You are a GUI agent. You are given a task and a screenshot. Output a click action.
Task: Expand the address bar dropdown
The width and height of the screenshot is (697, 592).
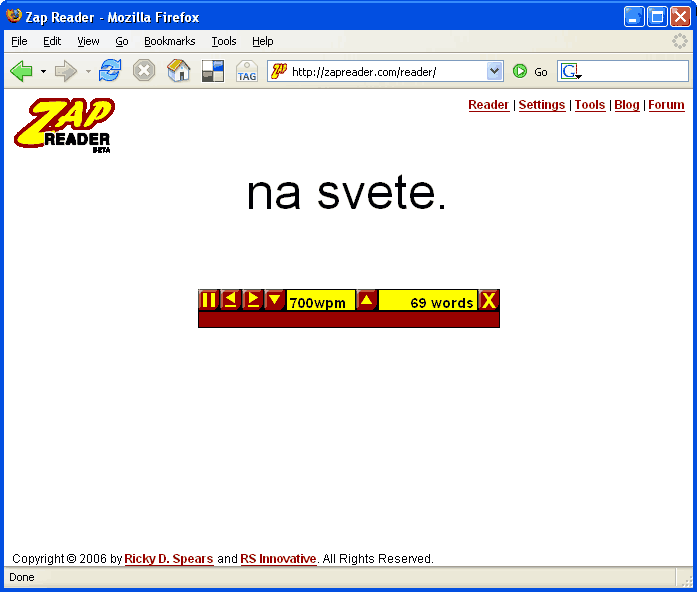[x=494, y=71]
